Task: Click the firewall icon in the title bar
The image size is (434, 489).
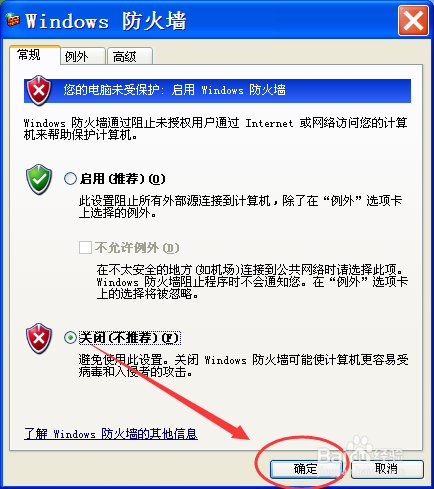Action: (13, 20)
